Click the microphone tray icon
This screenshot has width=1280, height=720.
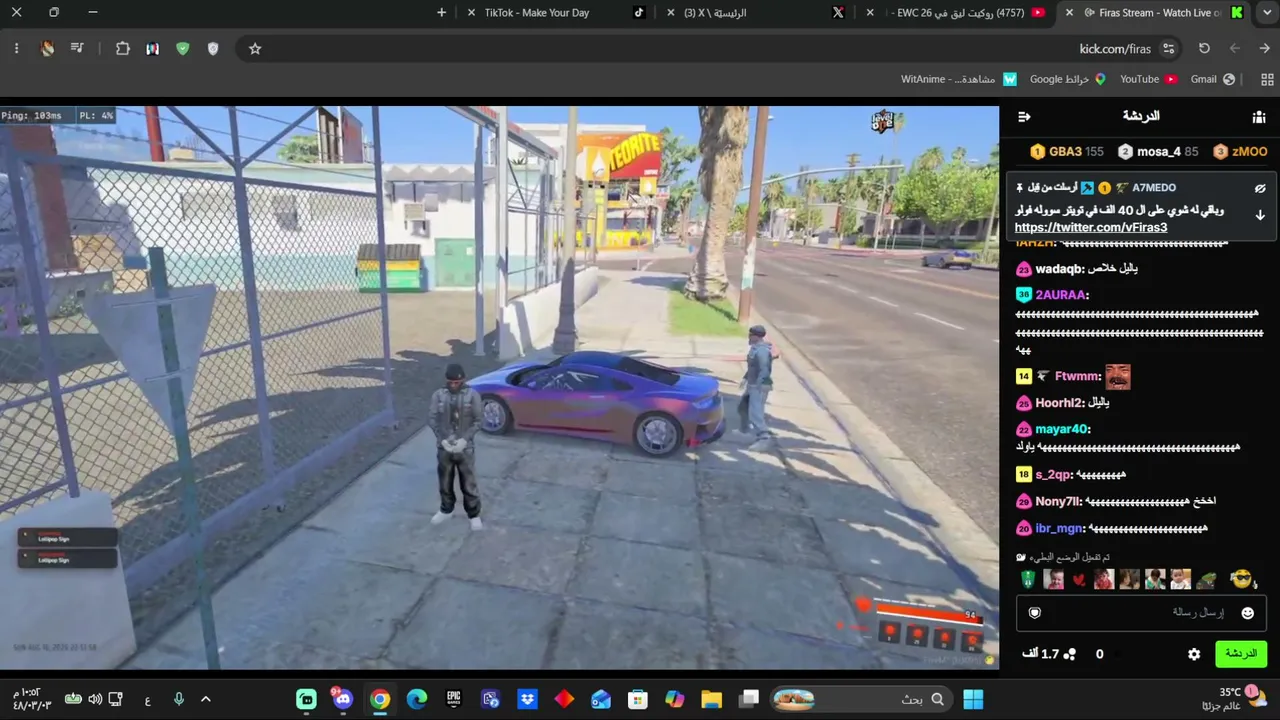pyautogui.click(x=178, y=699)
